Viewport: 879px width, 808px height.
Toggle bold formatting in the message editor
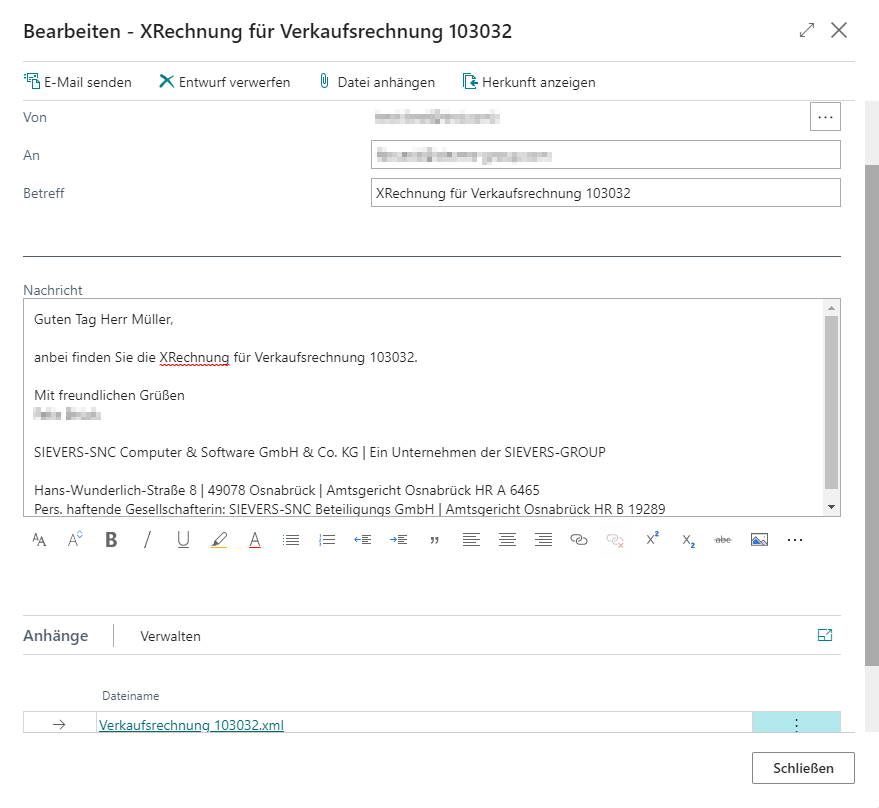click(111, 540)
